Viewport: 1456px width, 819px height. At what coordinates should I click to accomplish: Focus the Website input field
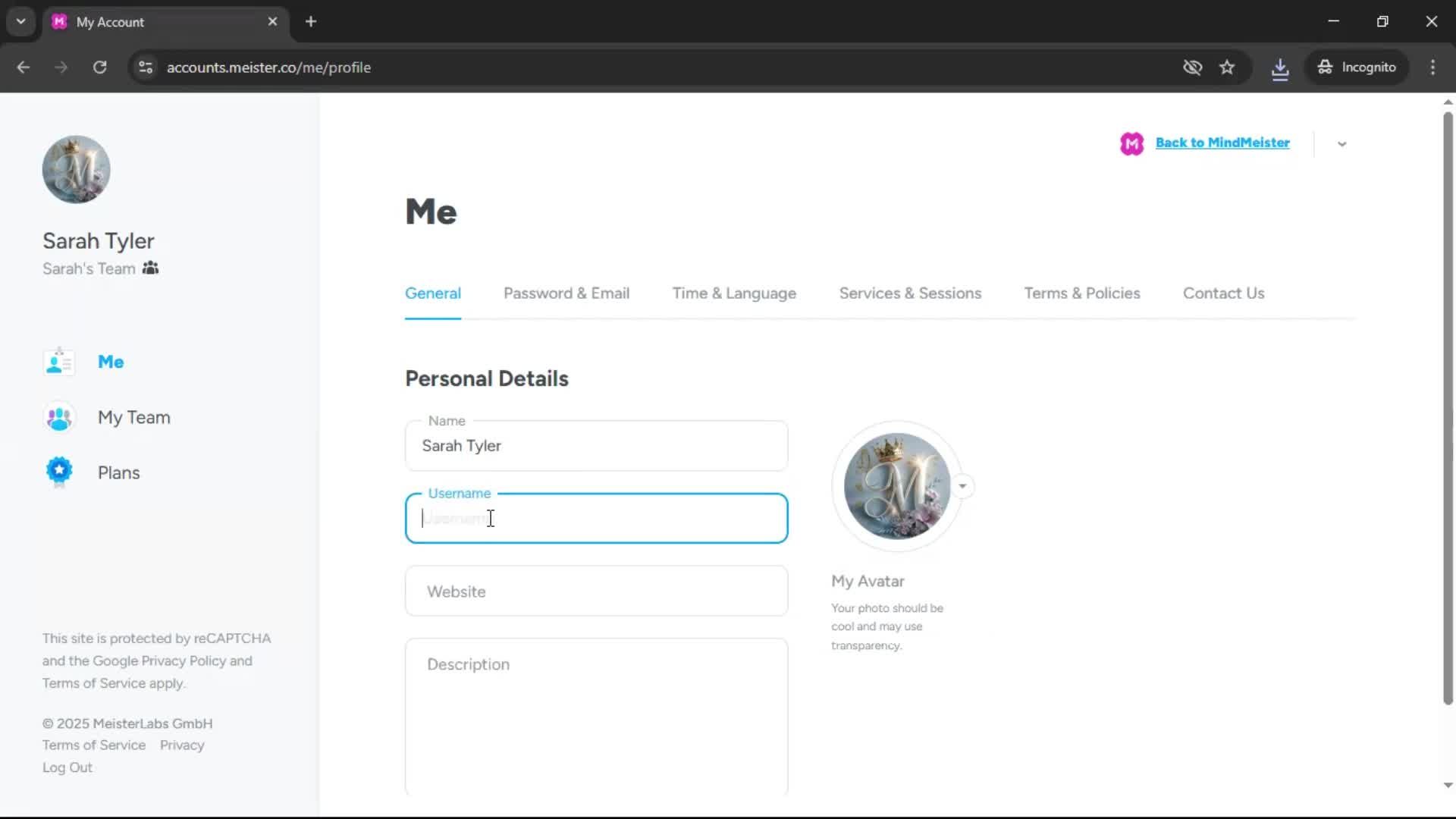[x=596, y=591]
